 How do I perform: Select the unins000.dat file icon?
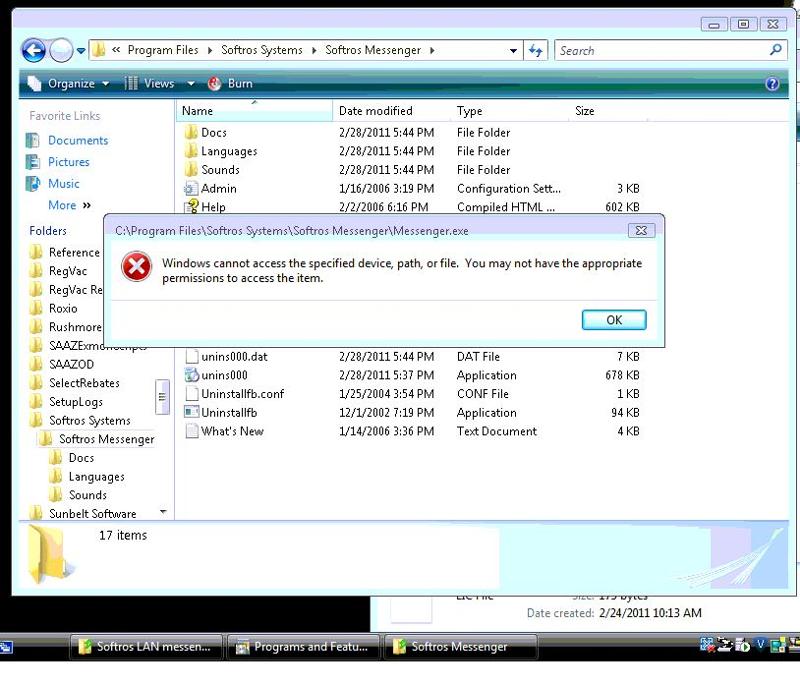[191, 357]
